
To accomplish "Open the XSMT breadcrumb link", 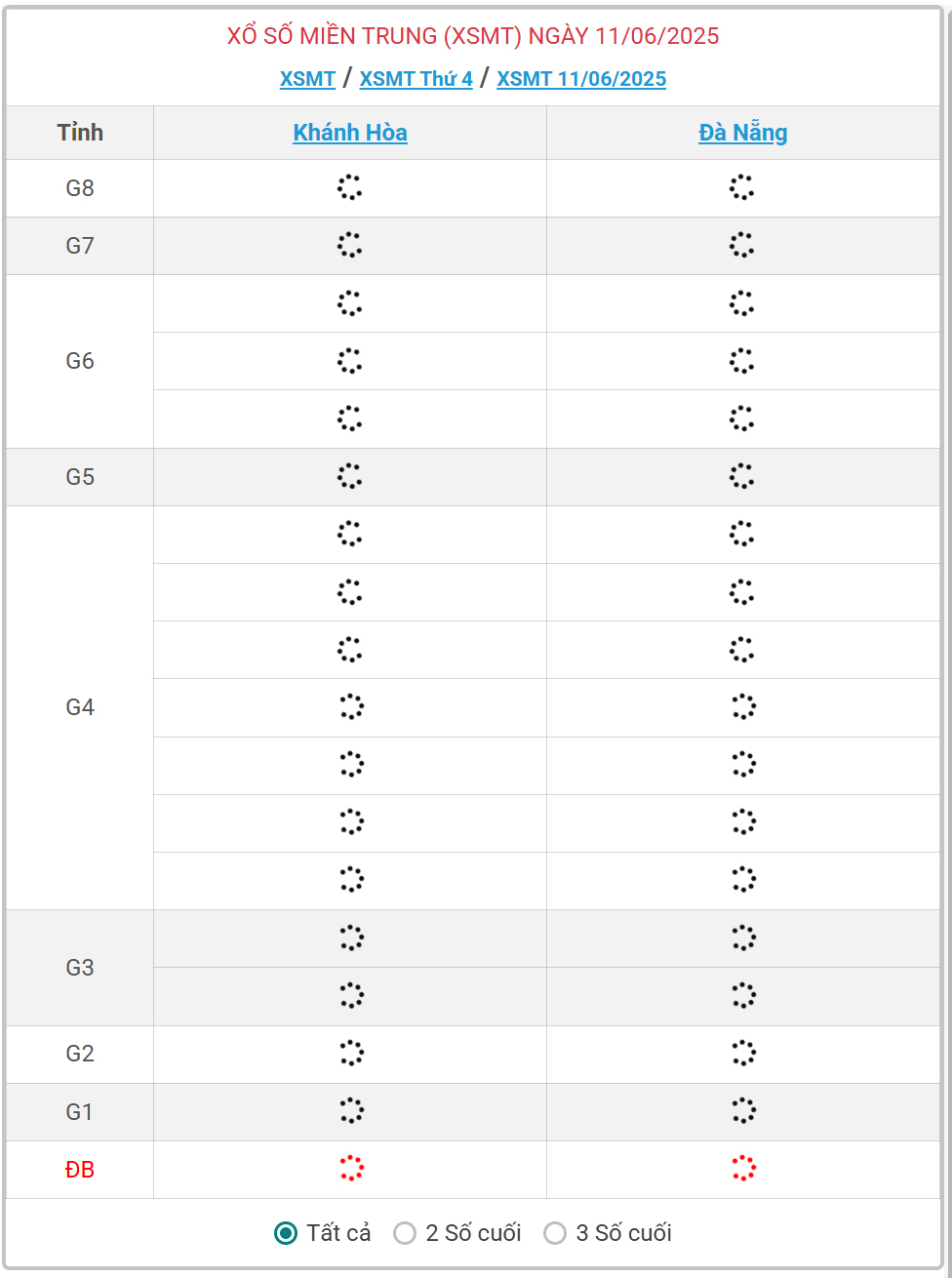I will pos(307,79).
